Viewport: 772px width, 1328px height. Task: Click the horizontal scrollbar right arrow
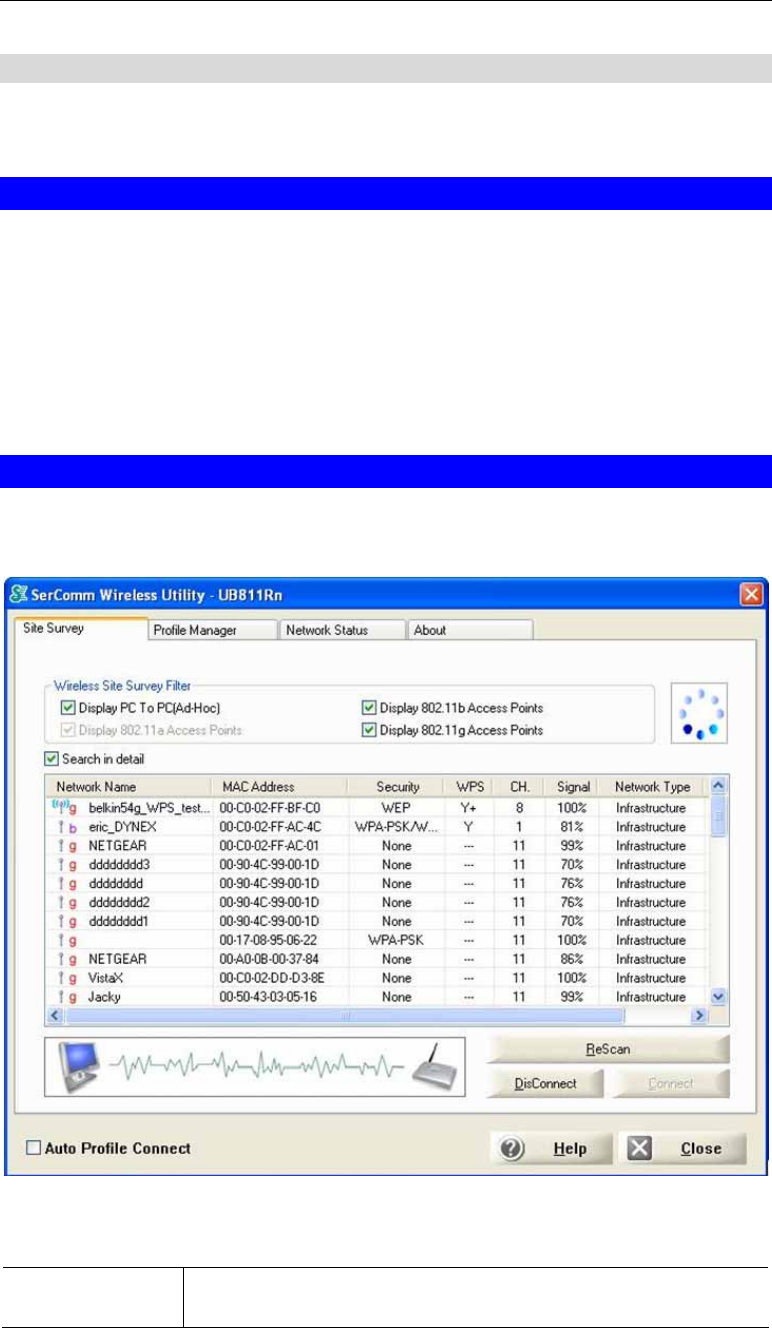point(702,1014)
